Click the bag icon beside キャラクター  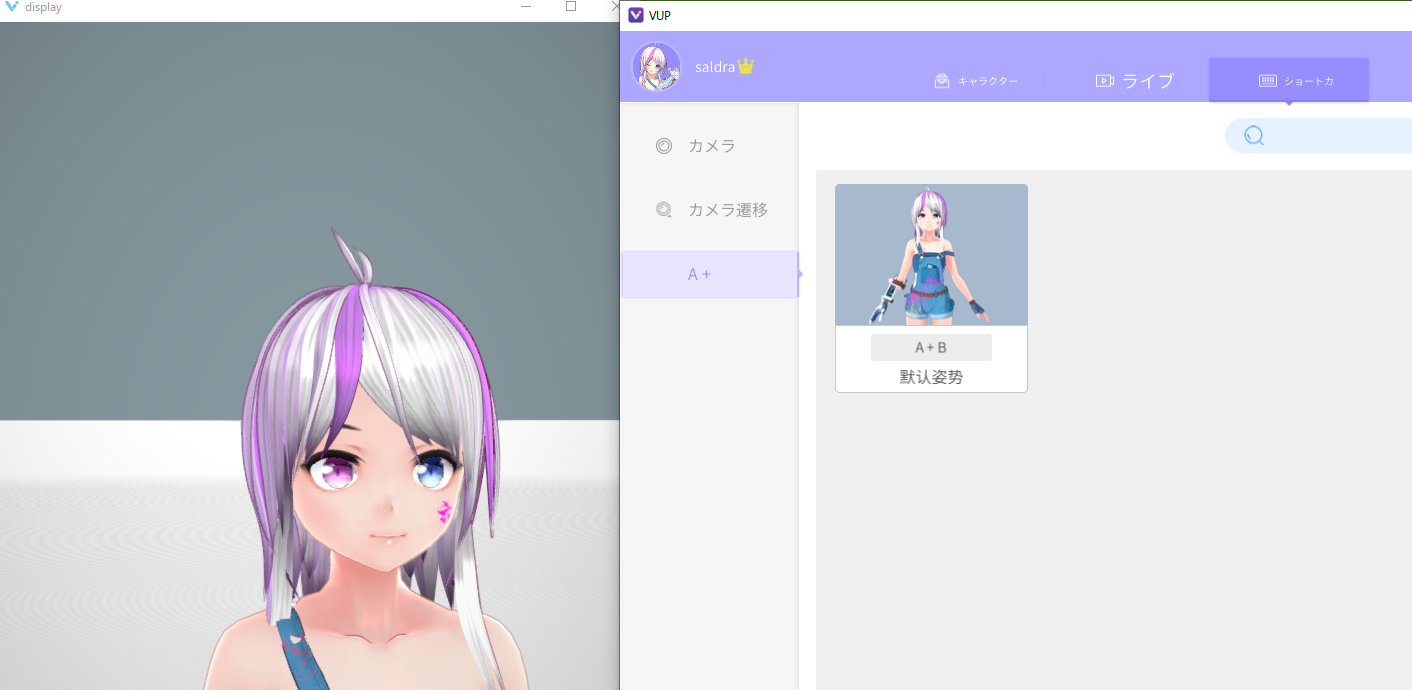(942, 81)
